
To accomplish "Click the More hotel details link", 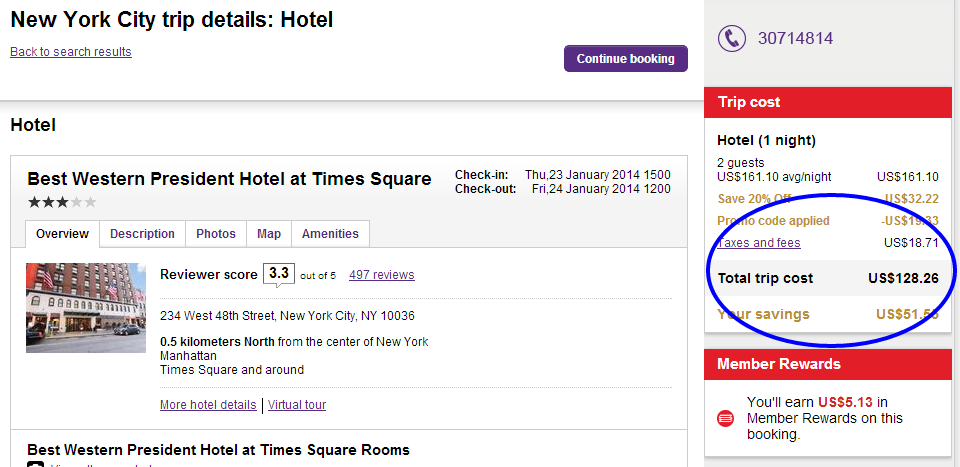I will coord(208,405).
